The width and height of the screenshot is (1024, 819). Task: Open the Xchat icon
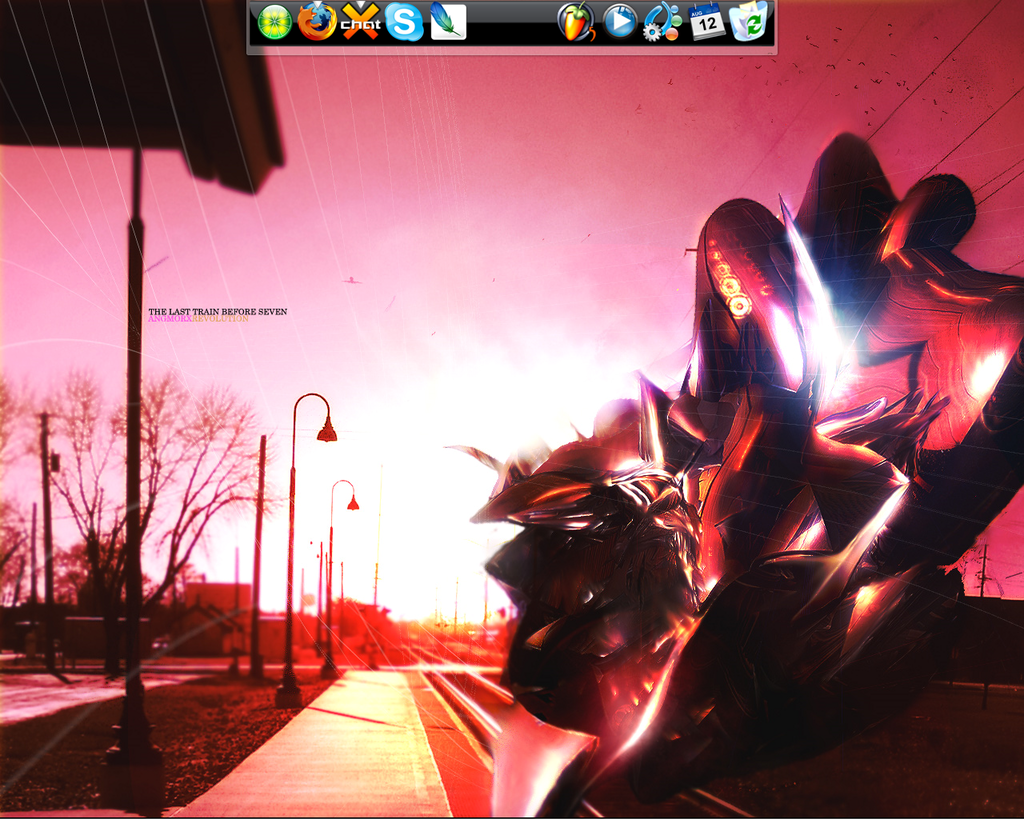[360, 22]
